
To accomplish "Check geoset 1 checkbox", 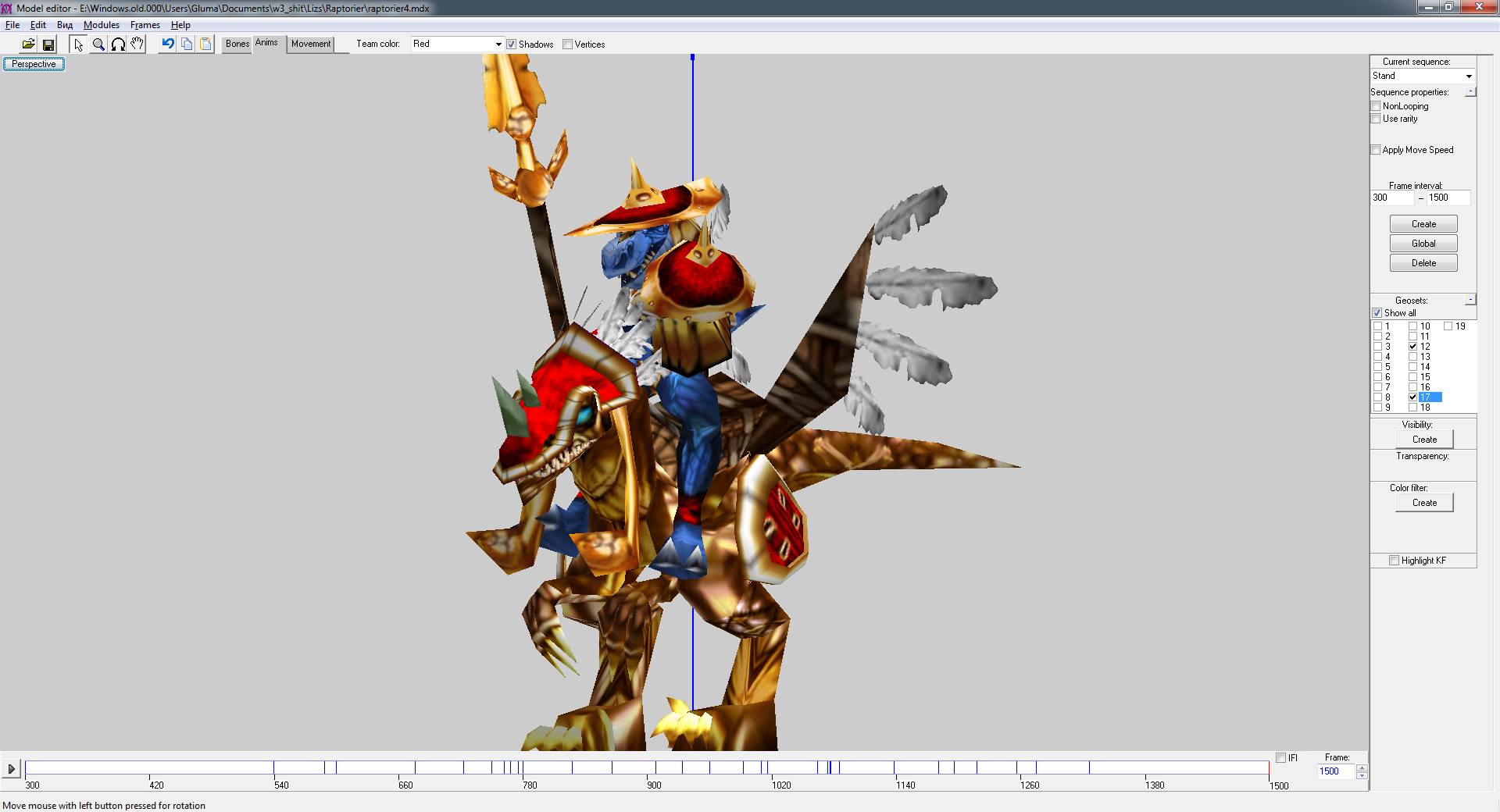I will [x=1377, y=326].
